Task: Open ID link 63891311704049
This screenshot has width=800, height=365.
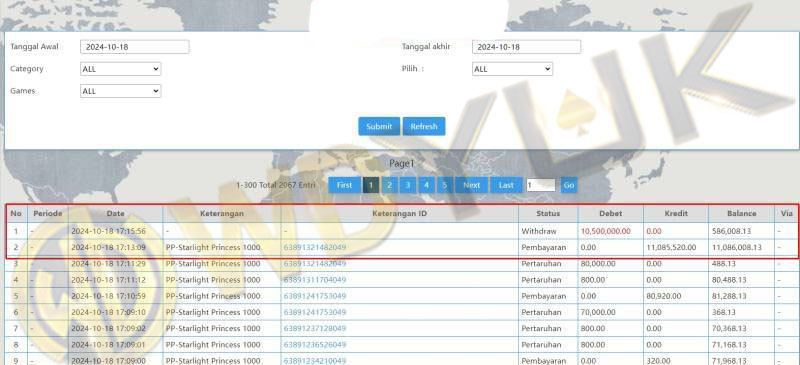Action: coord(315,280)
